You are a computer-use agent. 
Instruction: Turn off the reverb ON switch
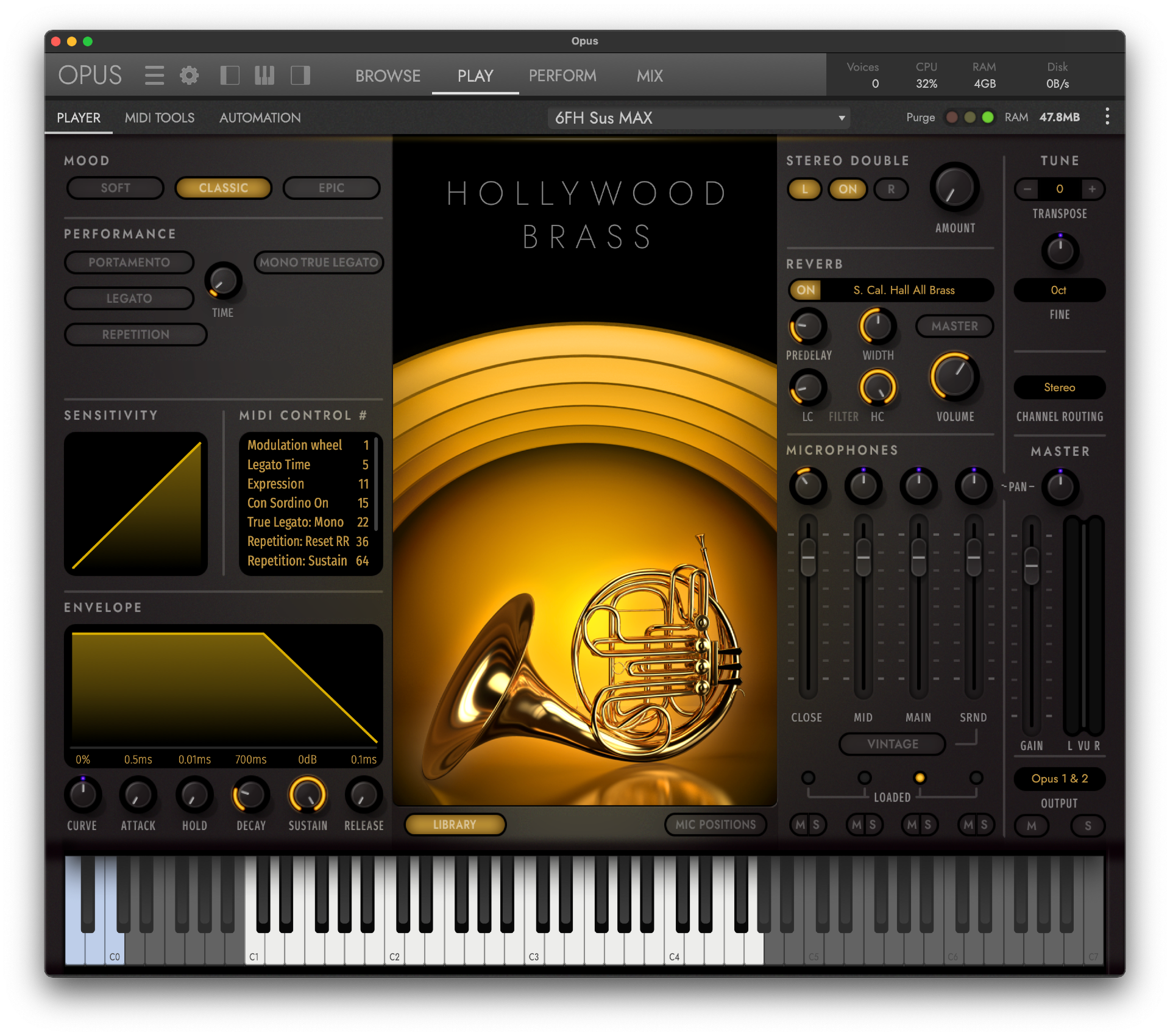coord(806,290)
